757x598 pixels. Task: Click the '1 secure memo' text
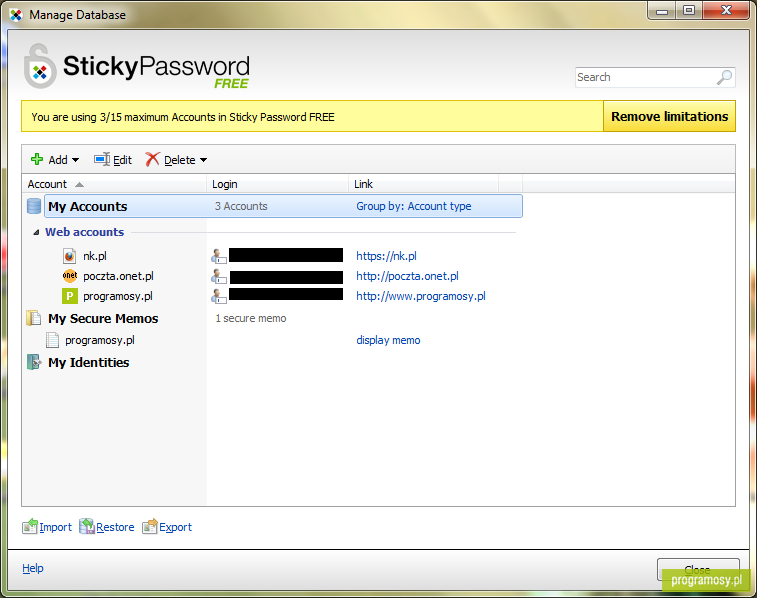251,319
